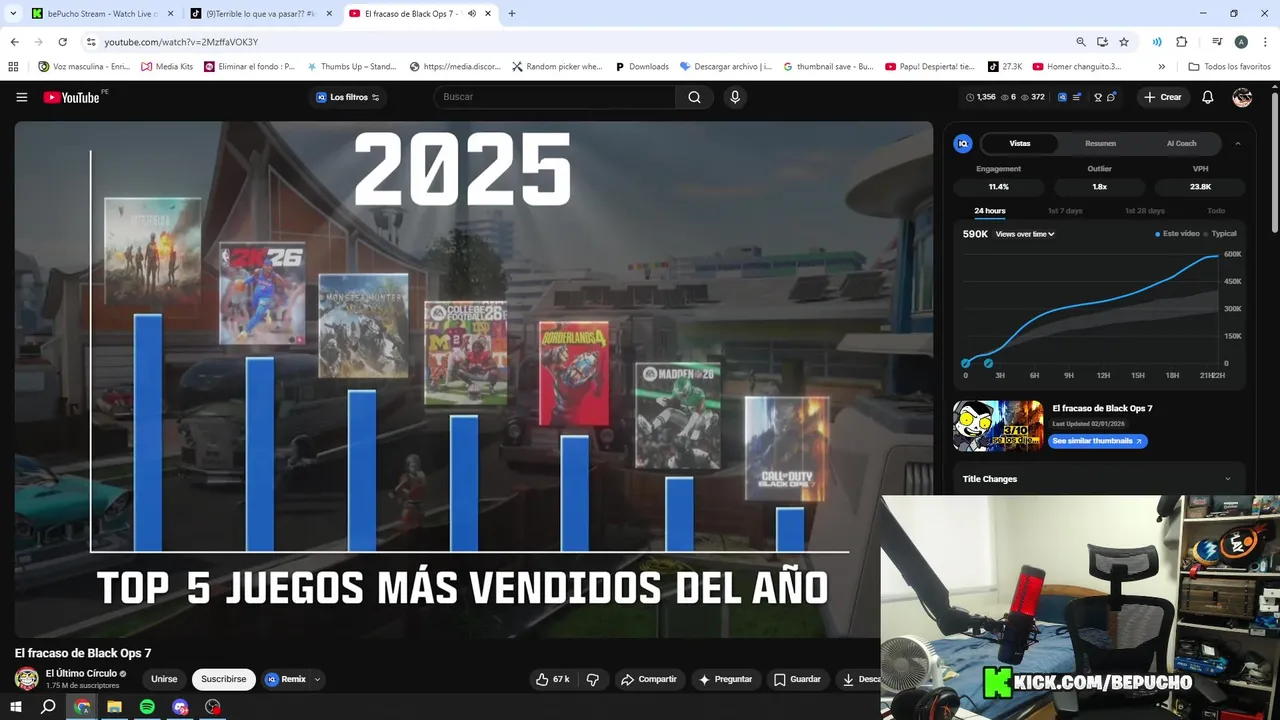Open the account avatar menu

[1242, 97]
